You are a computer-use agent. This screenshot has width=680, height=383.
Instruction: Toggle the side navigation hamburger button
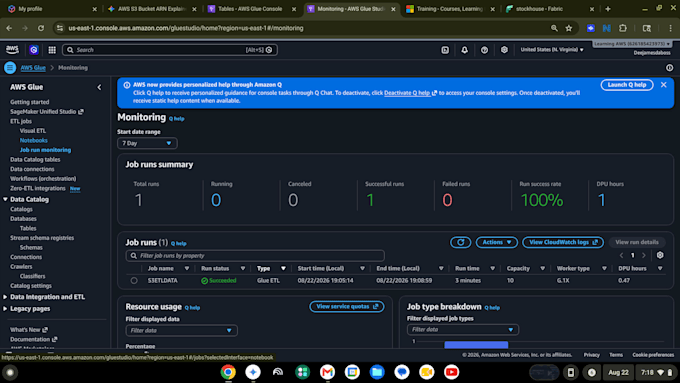(x=10, y=68)
